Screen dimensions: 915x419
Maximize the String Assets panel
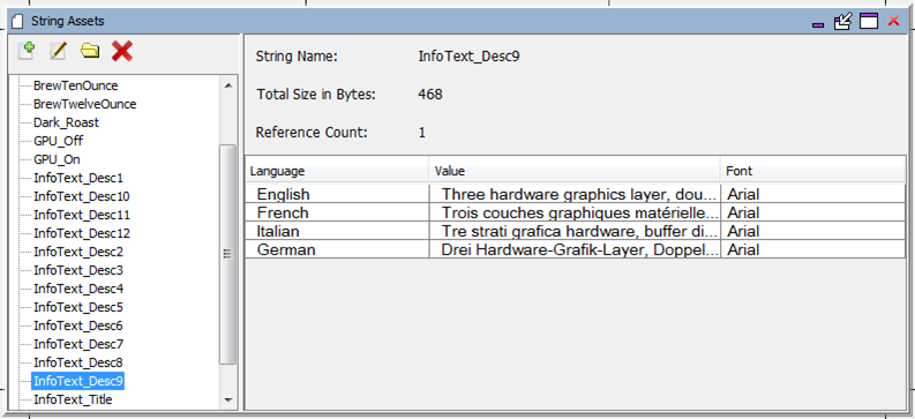click(869, 22)
